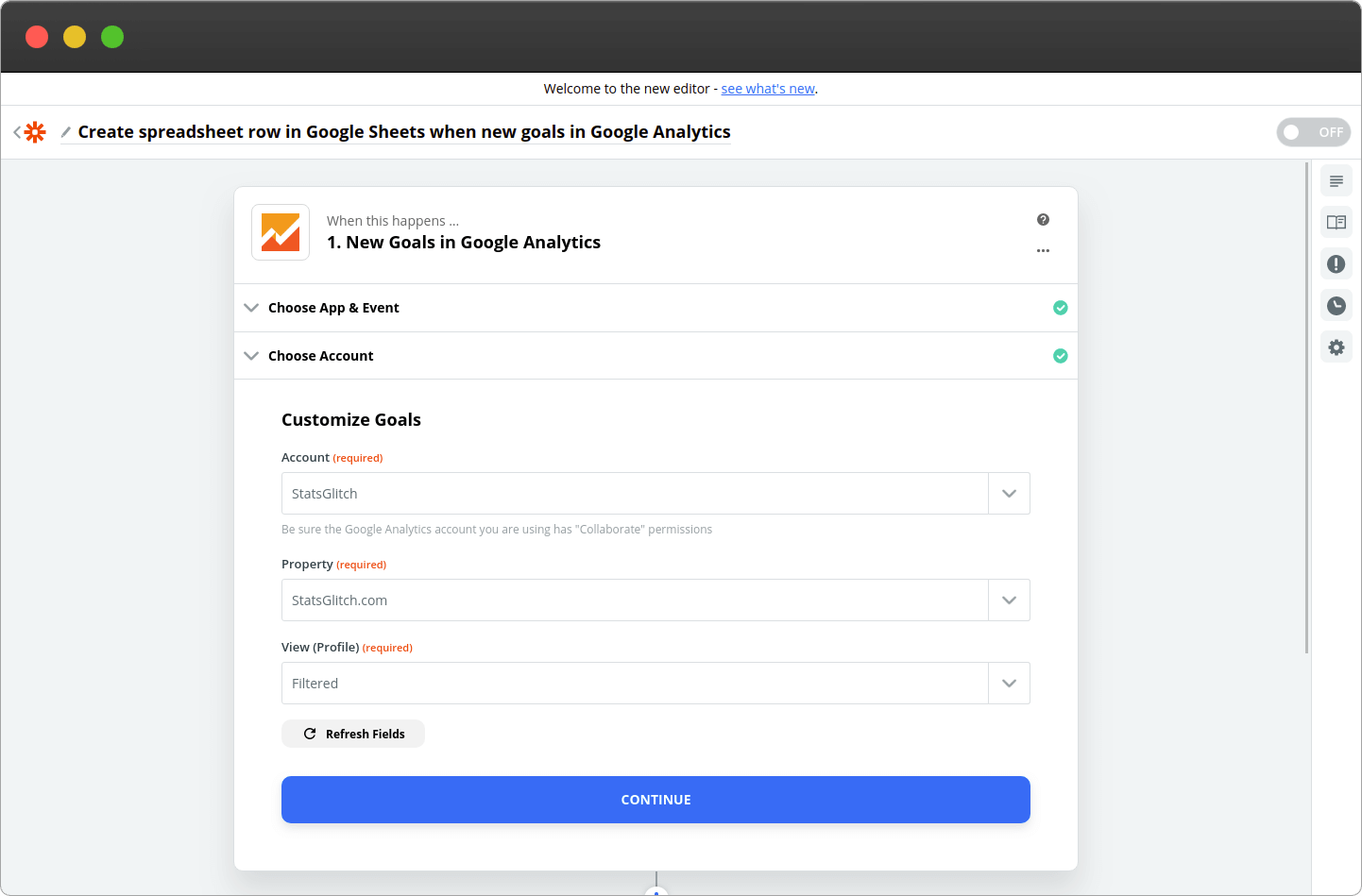Click the vertical scrollbar of the editor
Screen dimensions: 1362x896
[1307, 408]
